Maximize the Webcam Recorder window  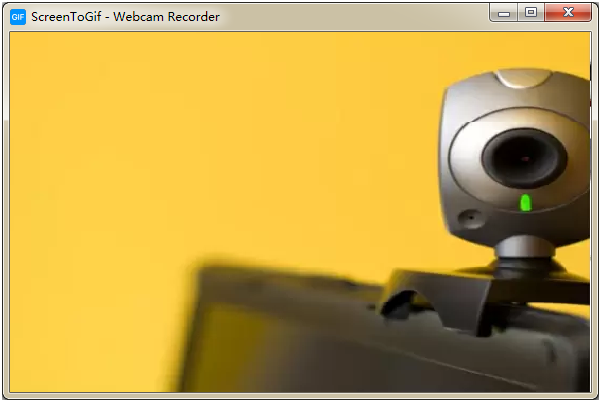(531, 13)
